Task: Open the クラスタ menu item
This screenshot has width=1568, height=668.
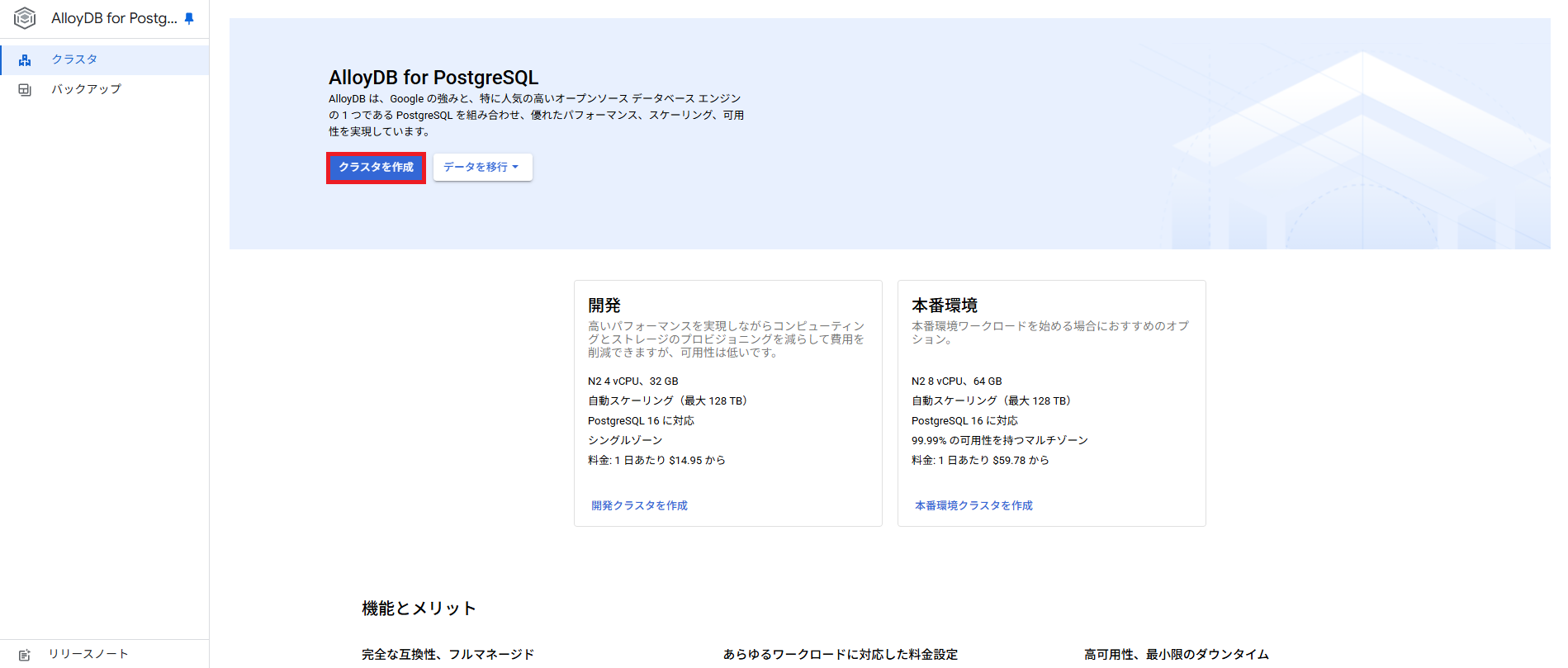Action: pos(104,59)
